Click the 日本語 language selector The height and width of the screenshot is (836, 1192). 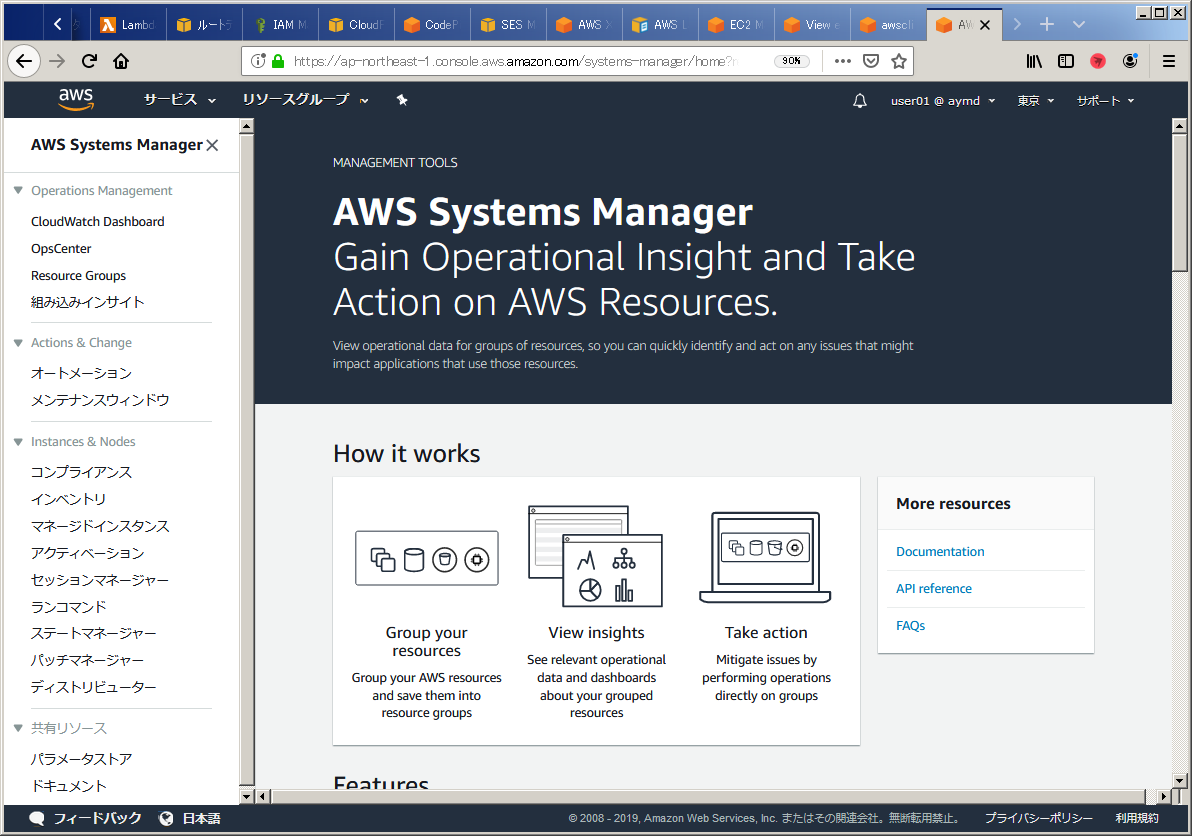(201, 819)
